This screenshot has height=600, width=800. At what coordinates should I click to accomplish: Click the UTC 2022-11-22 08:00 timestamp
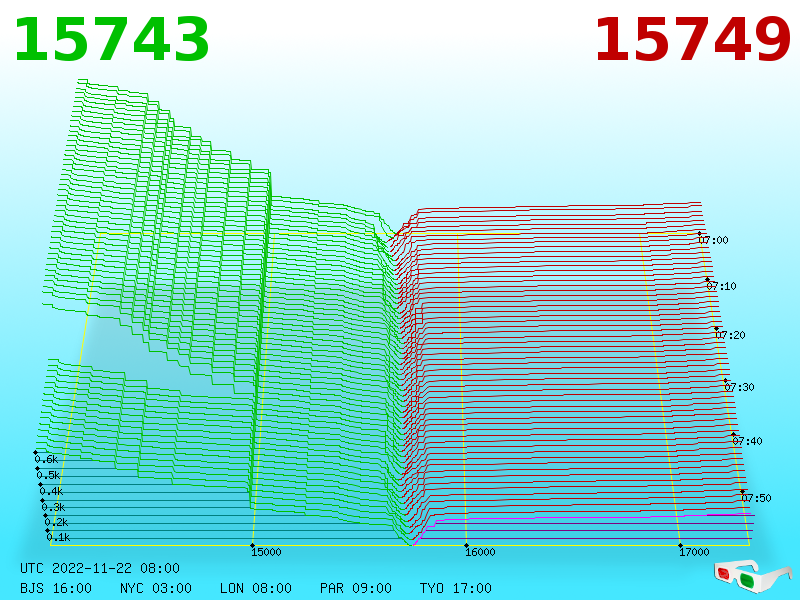point(100,568)
